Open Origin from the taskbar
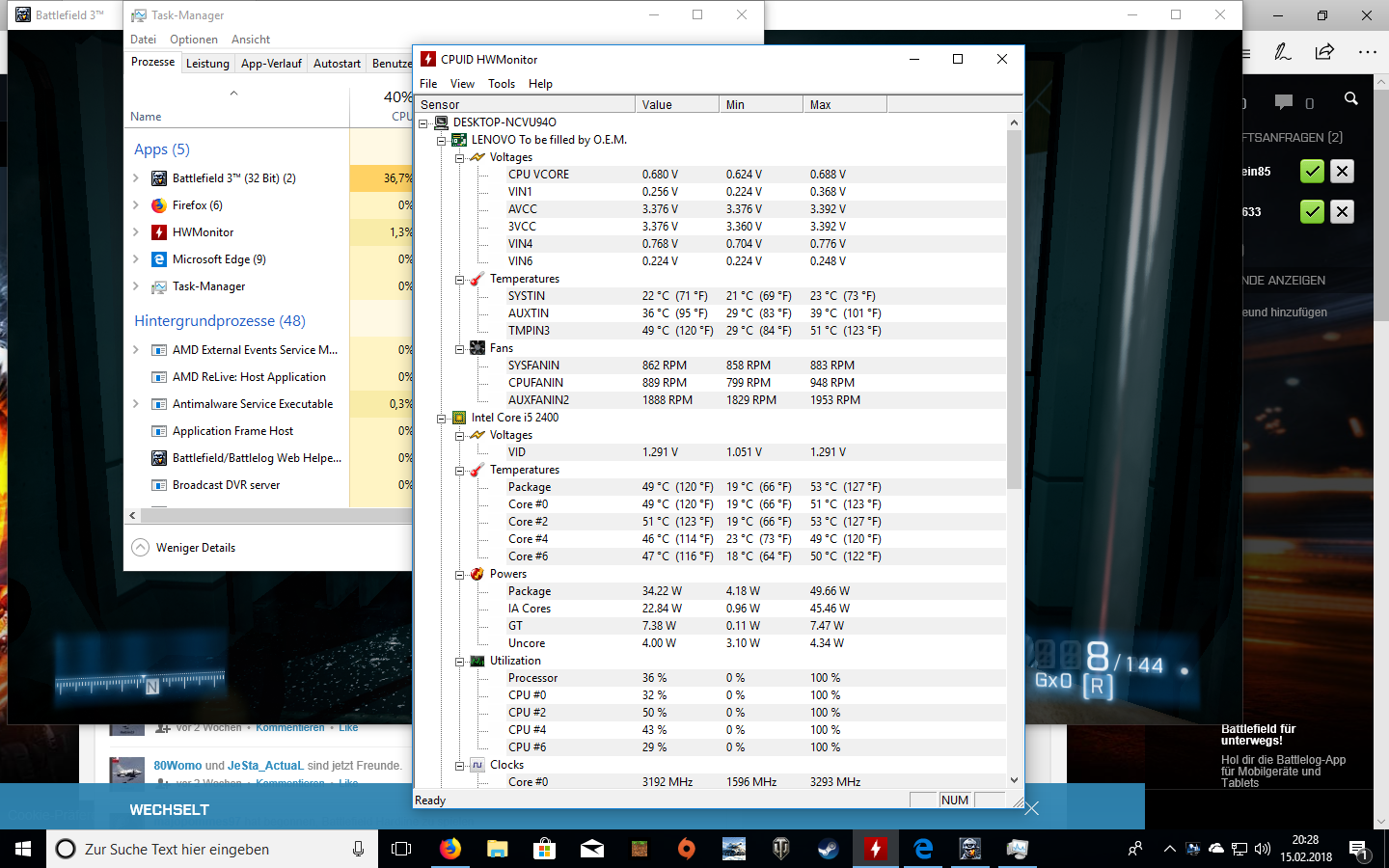This screenshot has height=868, width=1389. click(686, 849)
